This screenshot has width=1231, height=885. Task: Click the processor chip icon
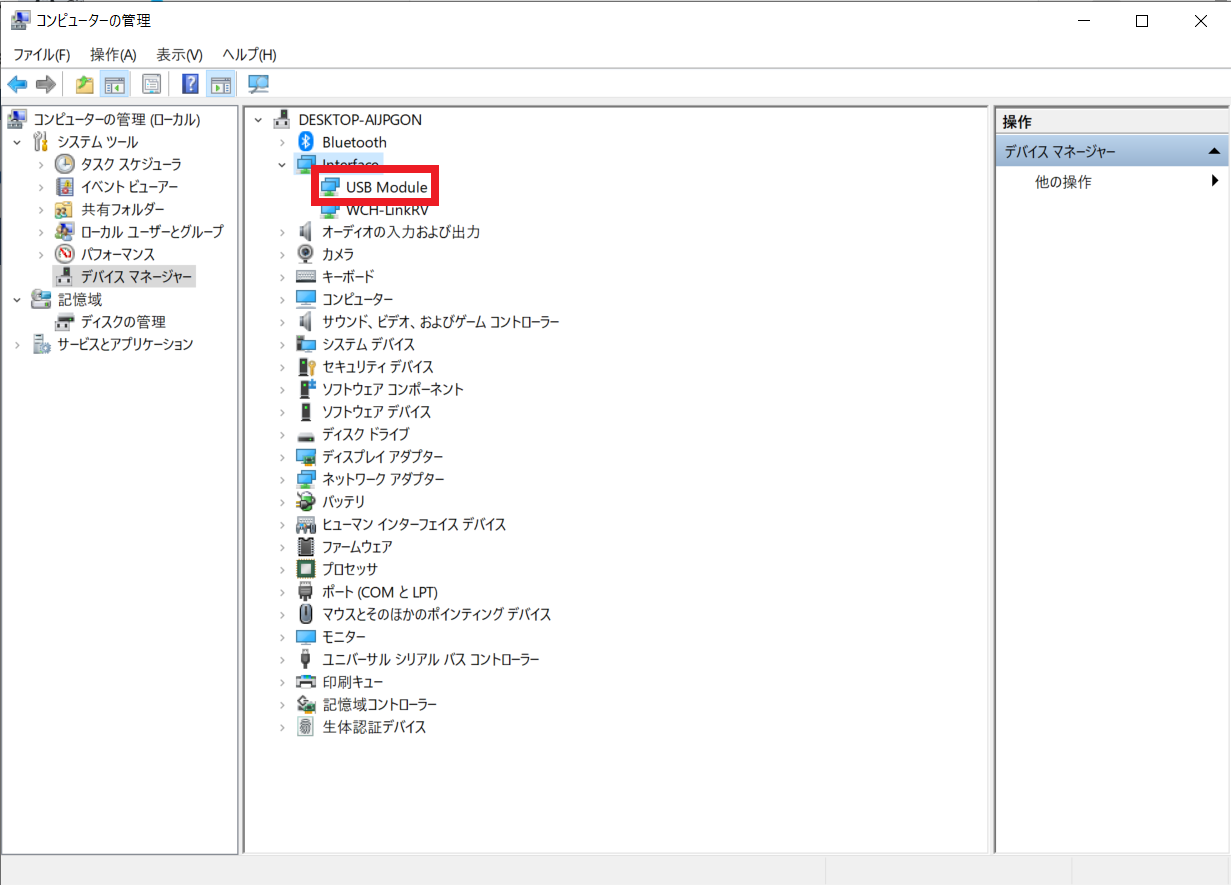(x=307, y=569)
